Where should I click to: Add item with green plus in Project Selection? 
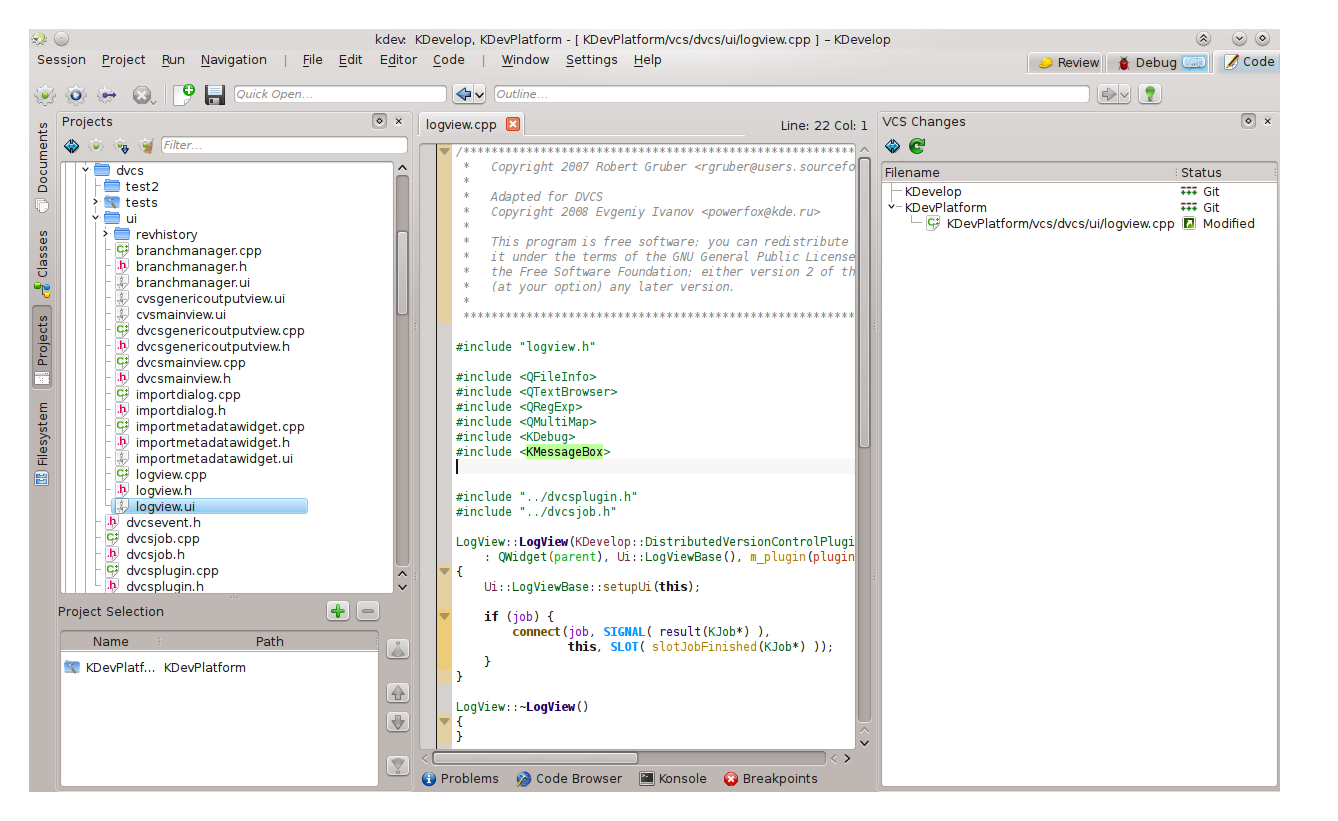pyautogui.click(x=338, y=611)
